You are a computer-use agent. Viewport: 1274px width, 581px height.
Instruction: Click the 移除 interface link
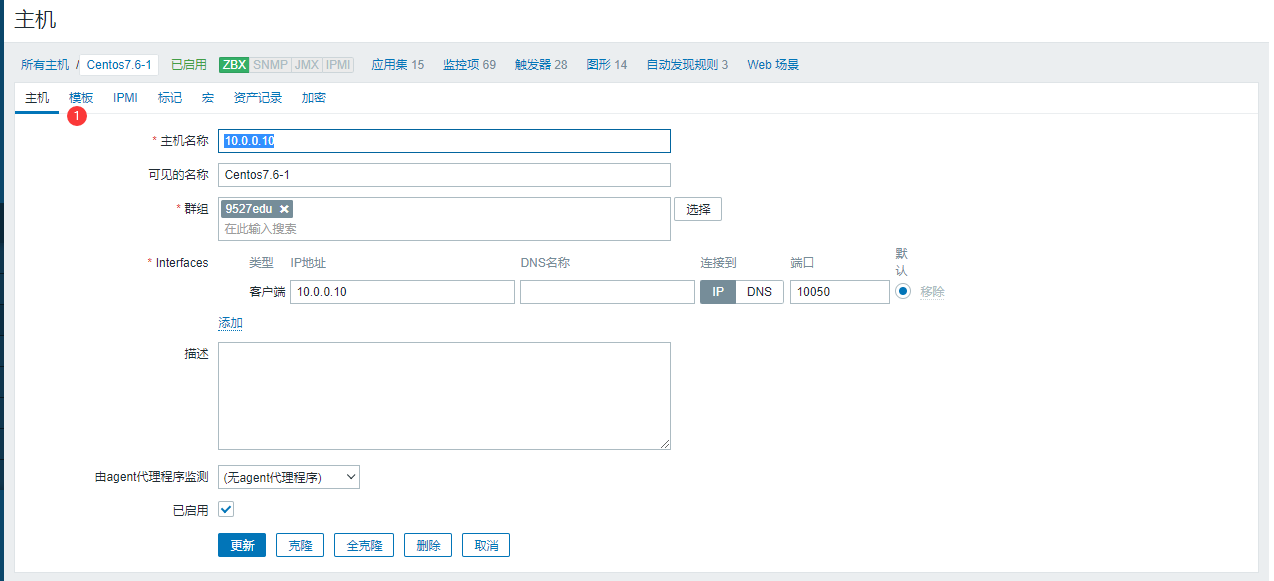[932, 292]
